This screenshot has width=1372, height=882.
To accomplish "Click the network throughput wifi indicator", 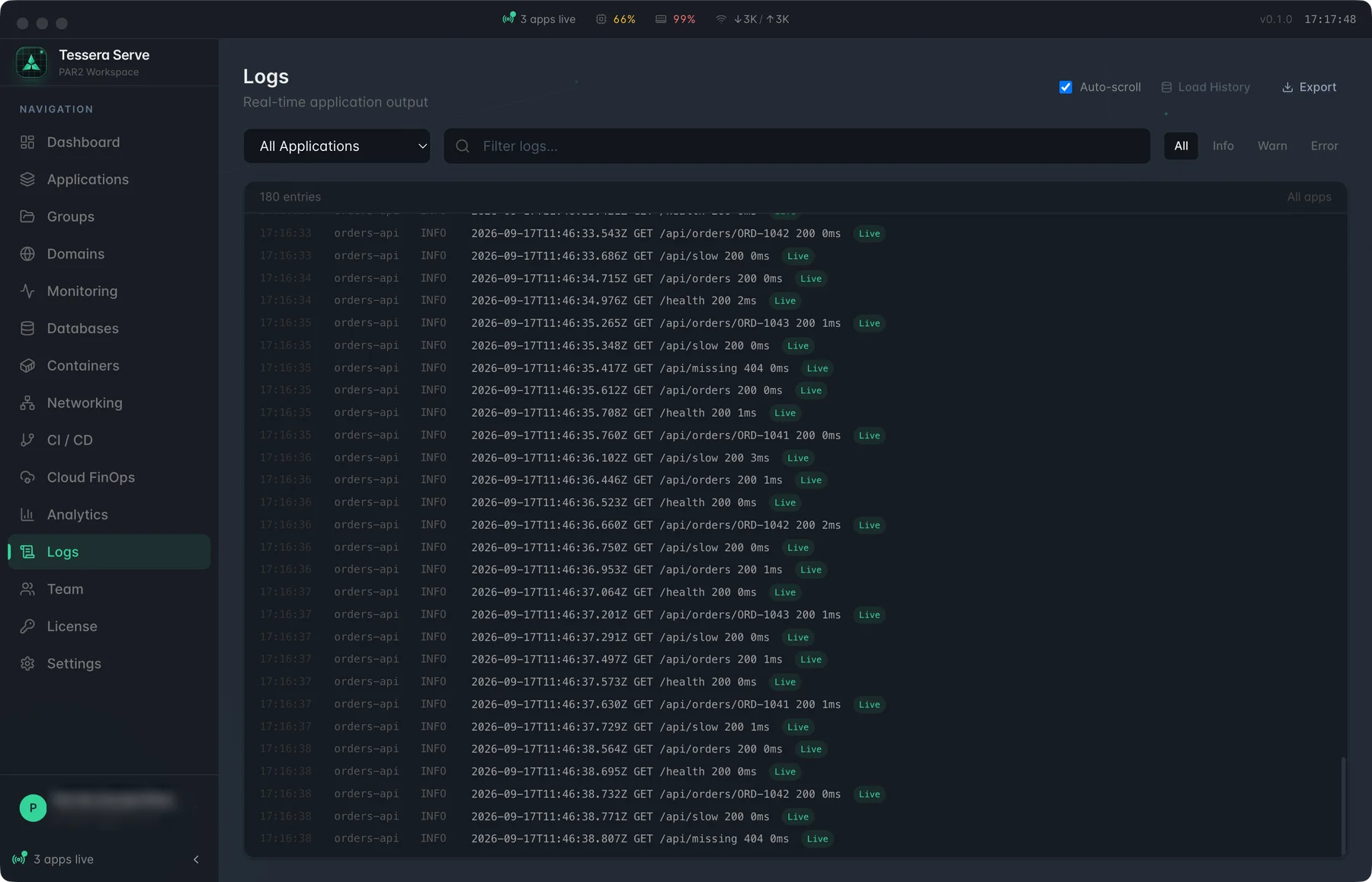I will (x=752, y=19).
